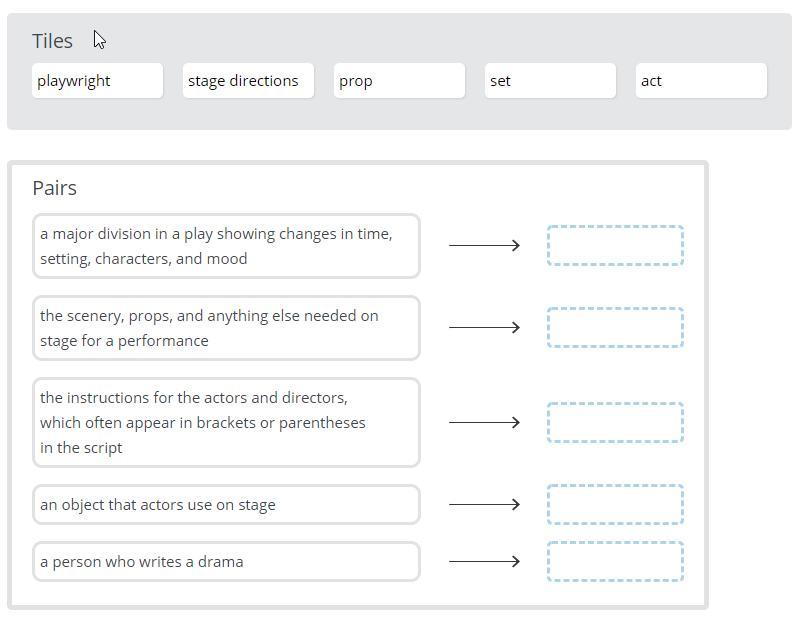Screen dimensions: 795x627
Task: Click arrow beside "major division in a play"
Action: click(x=484, y=246)
